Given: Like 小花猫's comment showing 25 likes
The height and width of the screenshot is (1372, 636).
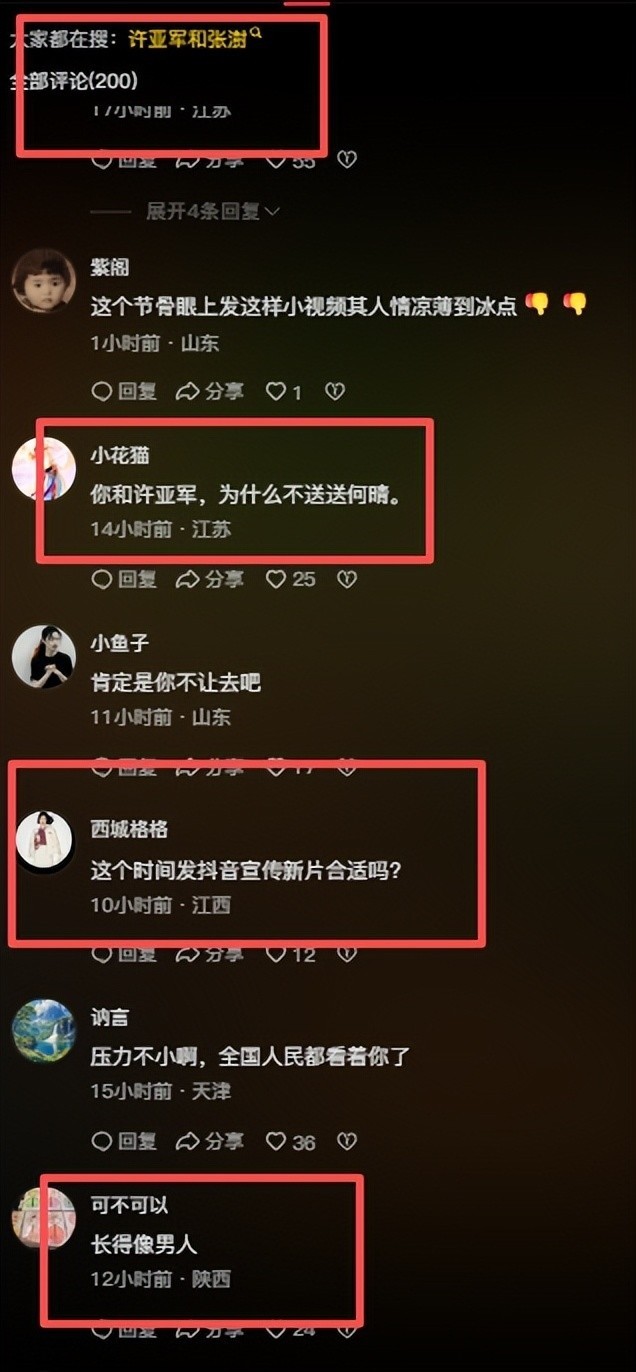Looking at the screenshot, I should [x=290, y=579].
